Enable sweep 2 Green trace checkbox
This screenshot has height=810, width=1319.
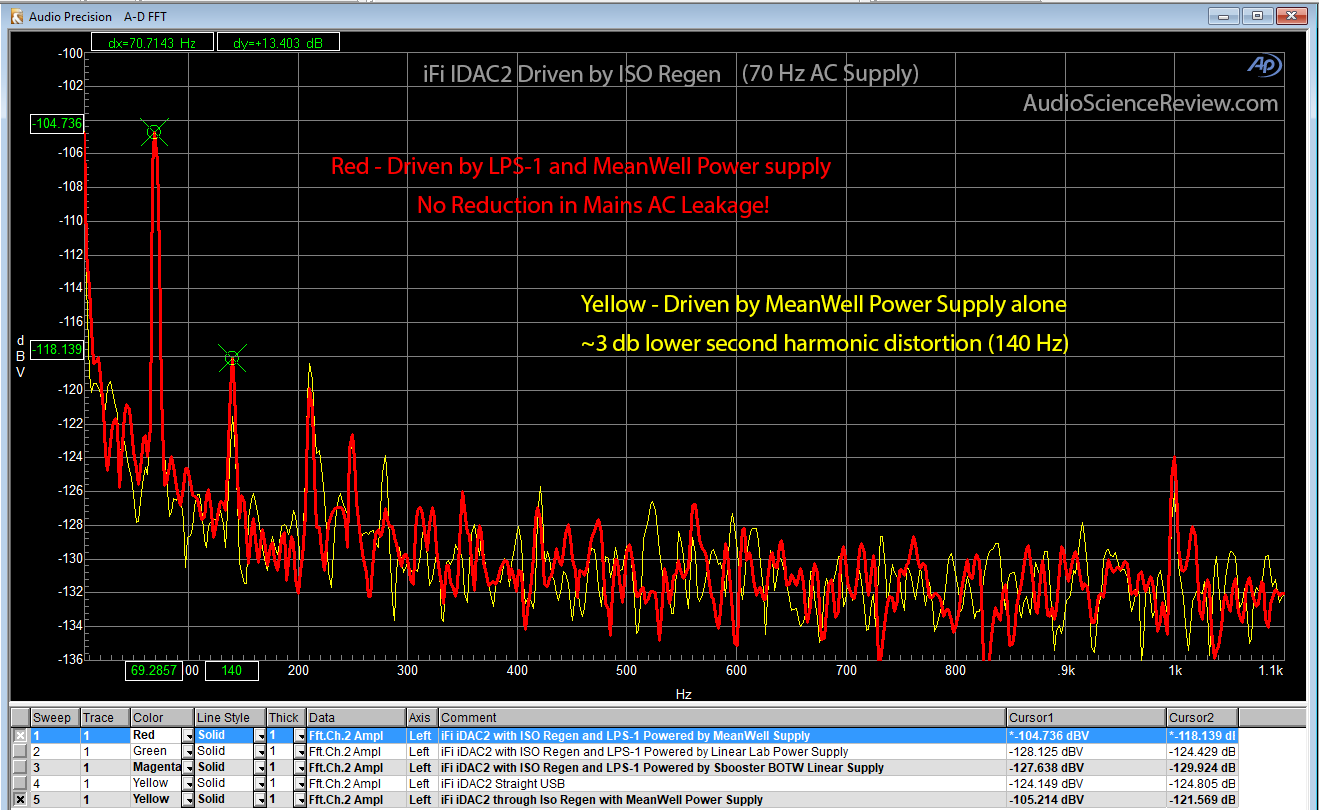pos(20,751)
